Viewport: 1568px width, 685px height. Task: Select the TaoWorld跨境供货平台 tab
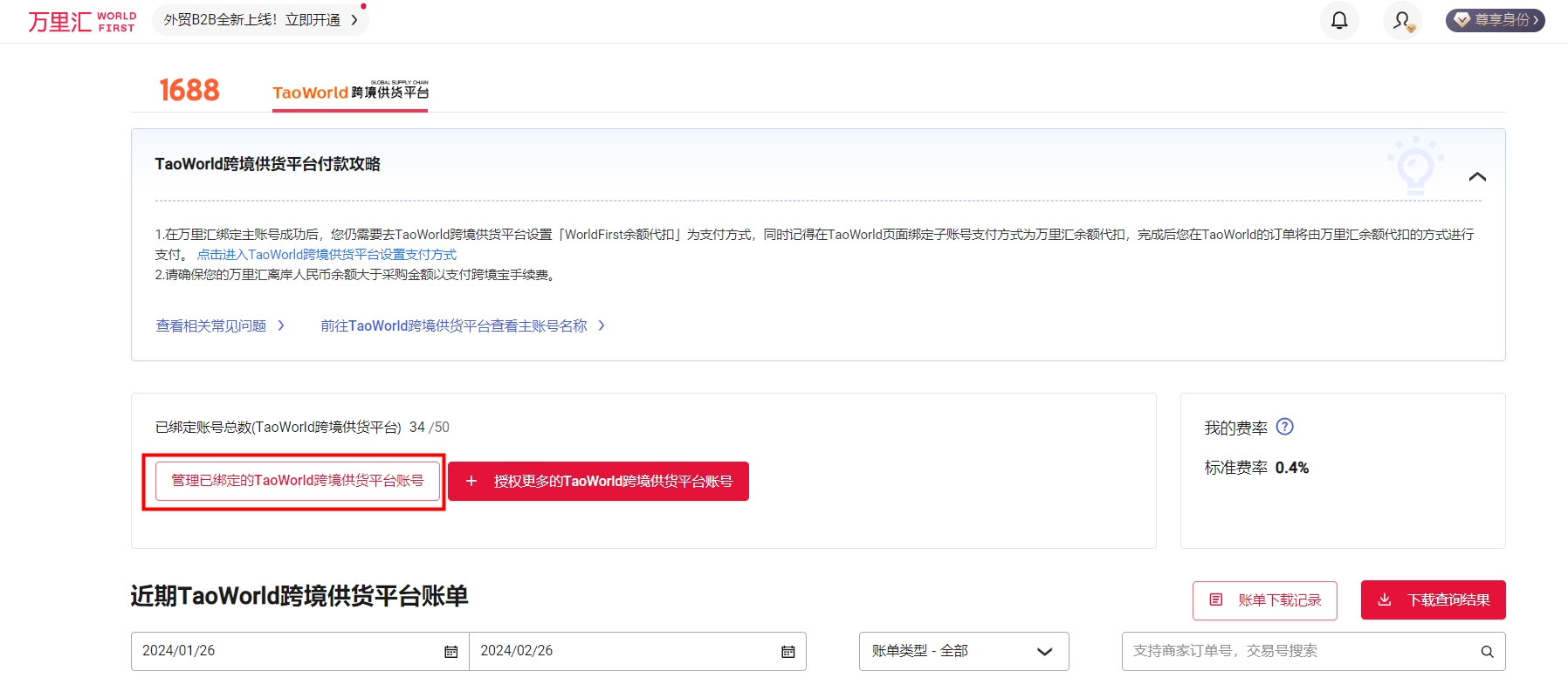[350, 92]
